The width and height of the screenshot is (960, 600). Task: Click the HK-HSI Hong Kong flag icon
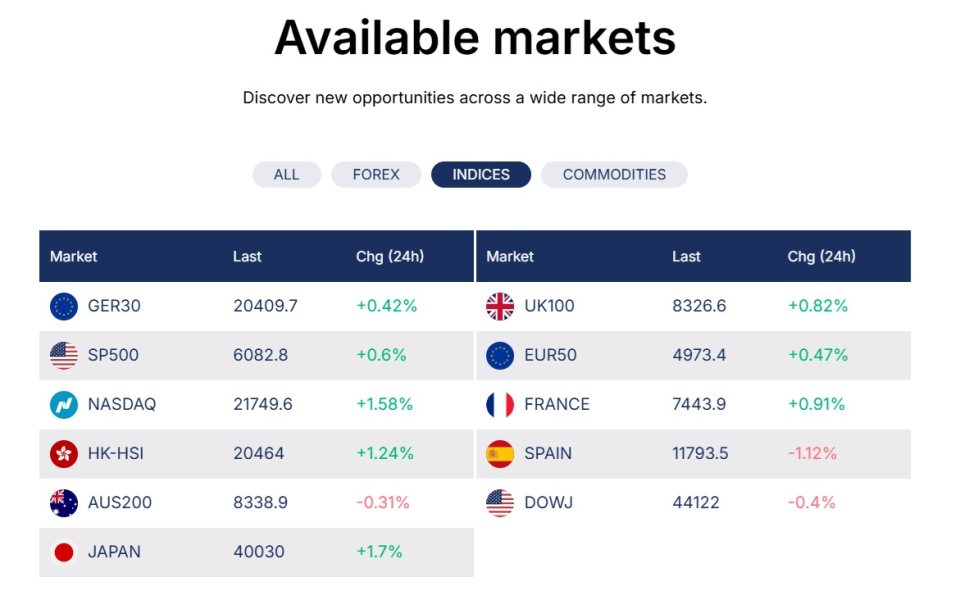point(64,453)
